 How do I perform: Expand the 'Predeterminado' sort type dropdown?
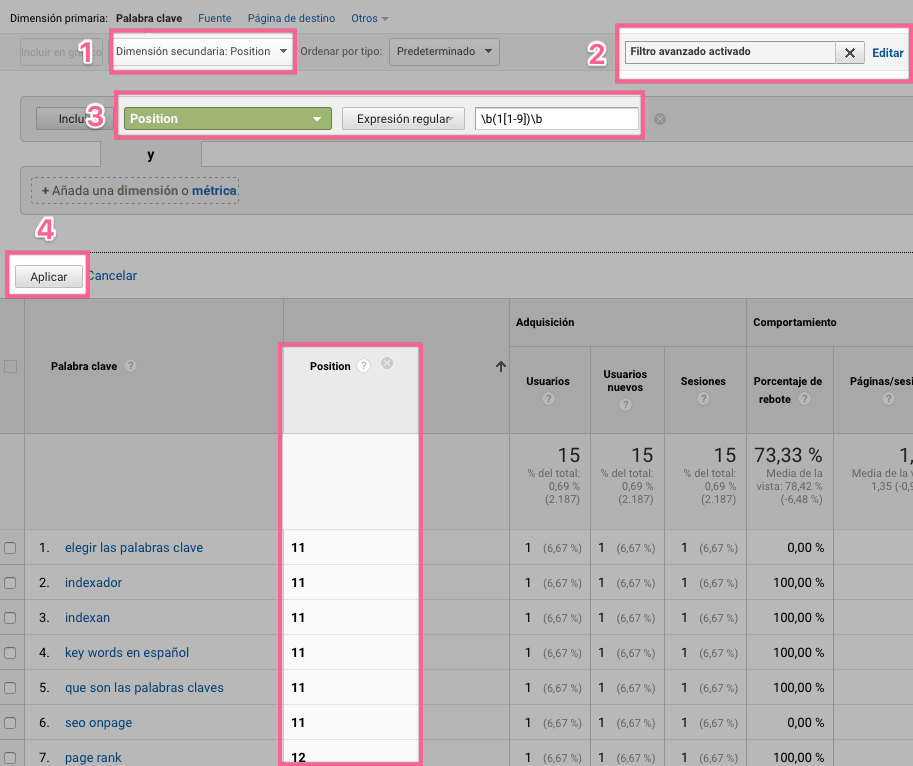[443, 51]
